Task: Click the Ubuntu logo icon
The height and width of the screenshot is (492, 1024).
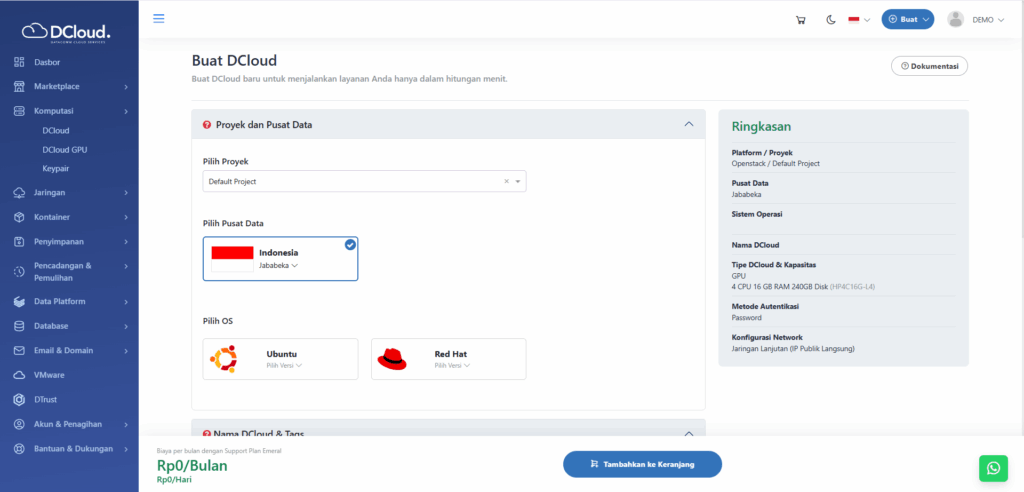Action: 223,358
